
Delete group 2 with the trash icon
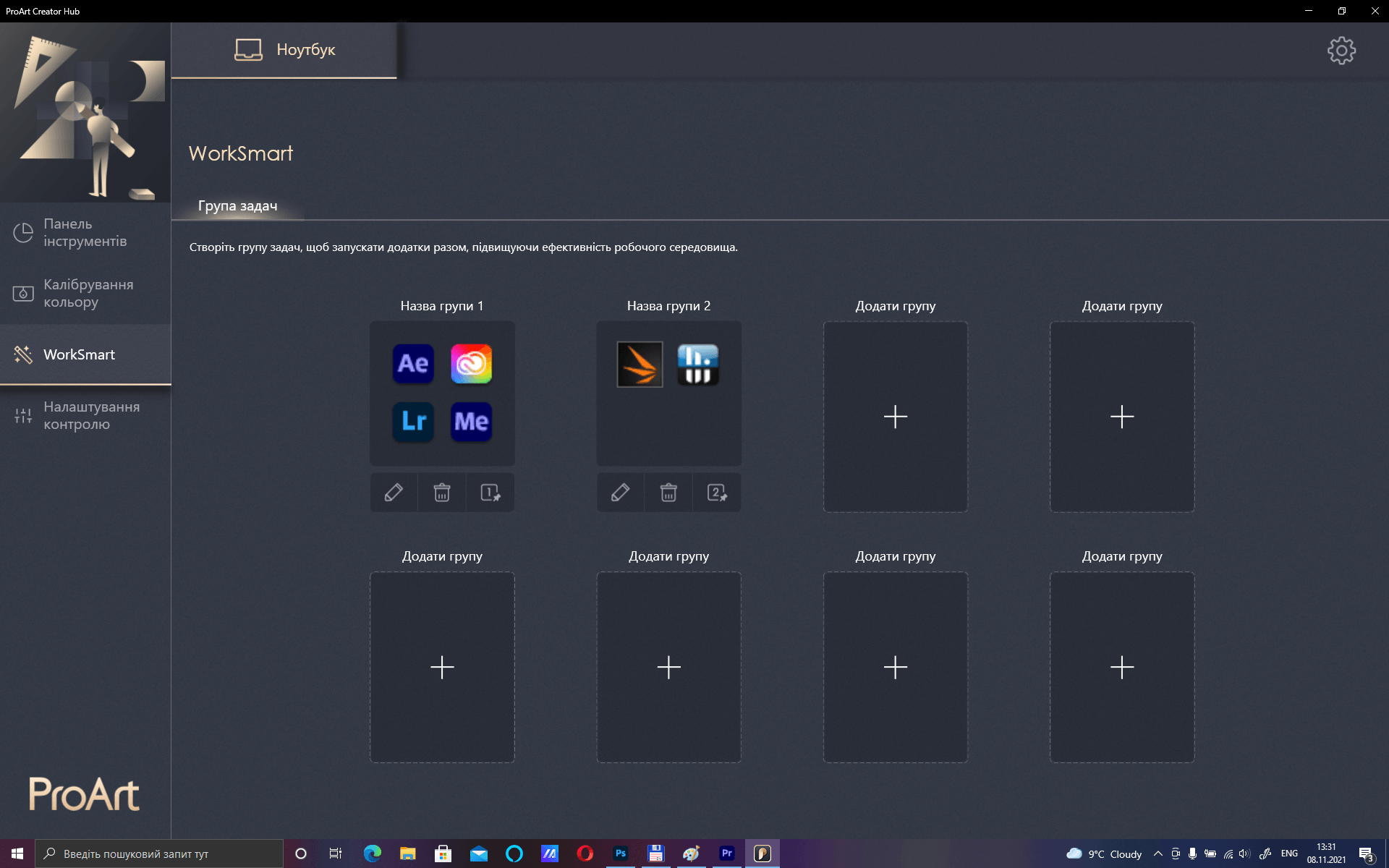(x=668, y=493)
